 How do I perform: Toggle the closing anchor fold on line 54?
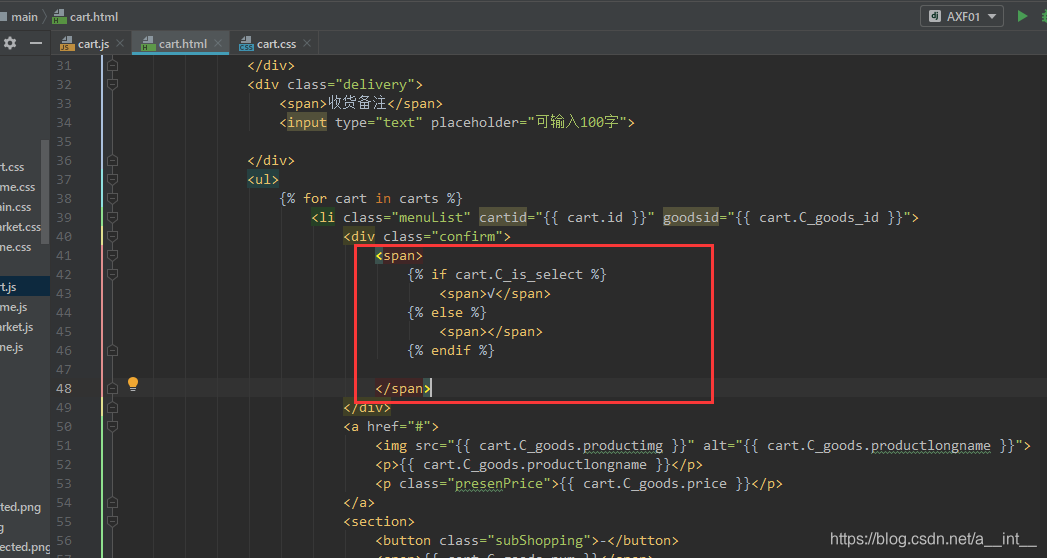pos(112,503)
